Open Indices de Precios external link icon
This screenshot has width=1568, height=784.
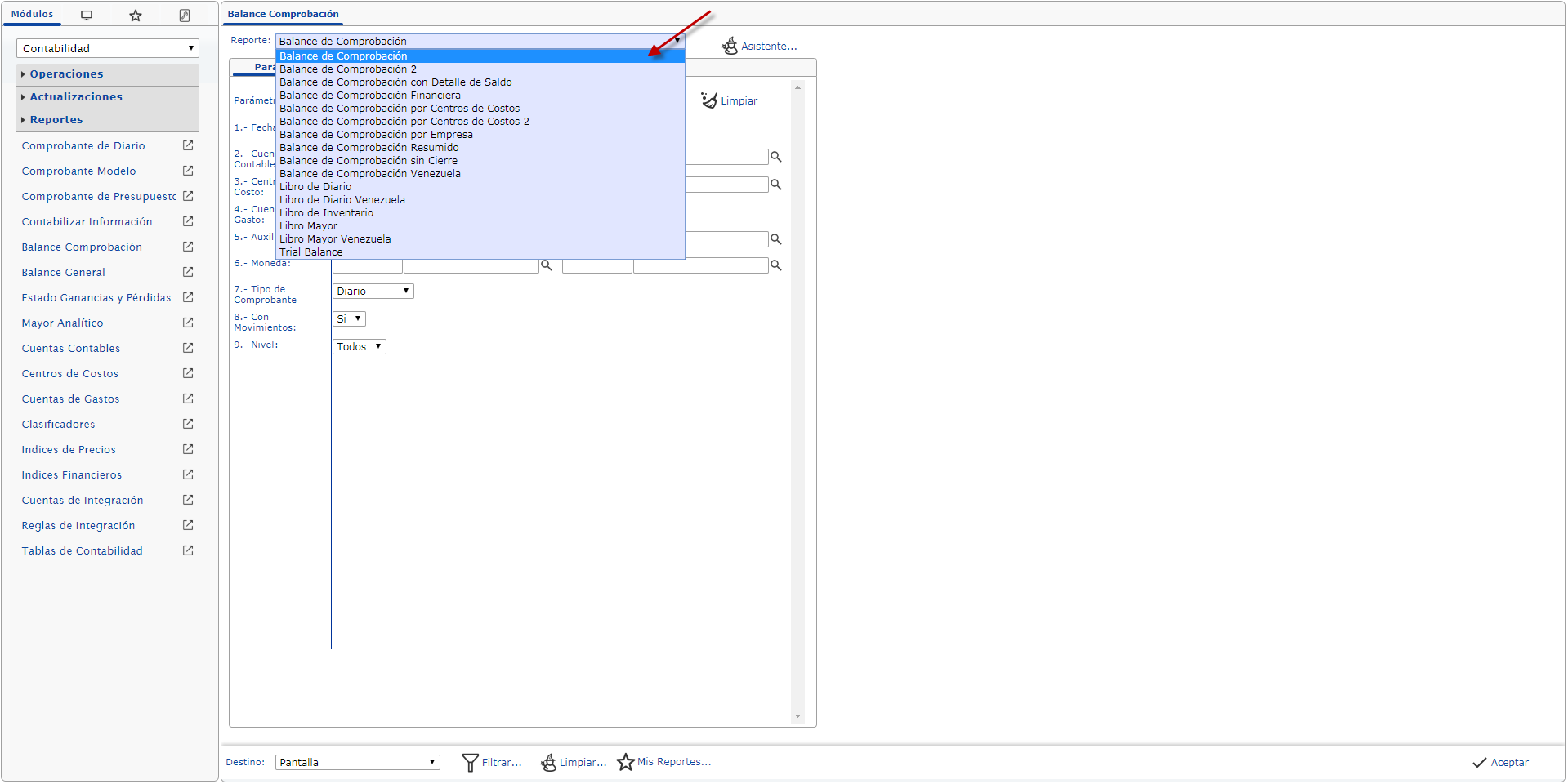(188, 449)
